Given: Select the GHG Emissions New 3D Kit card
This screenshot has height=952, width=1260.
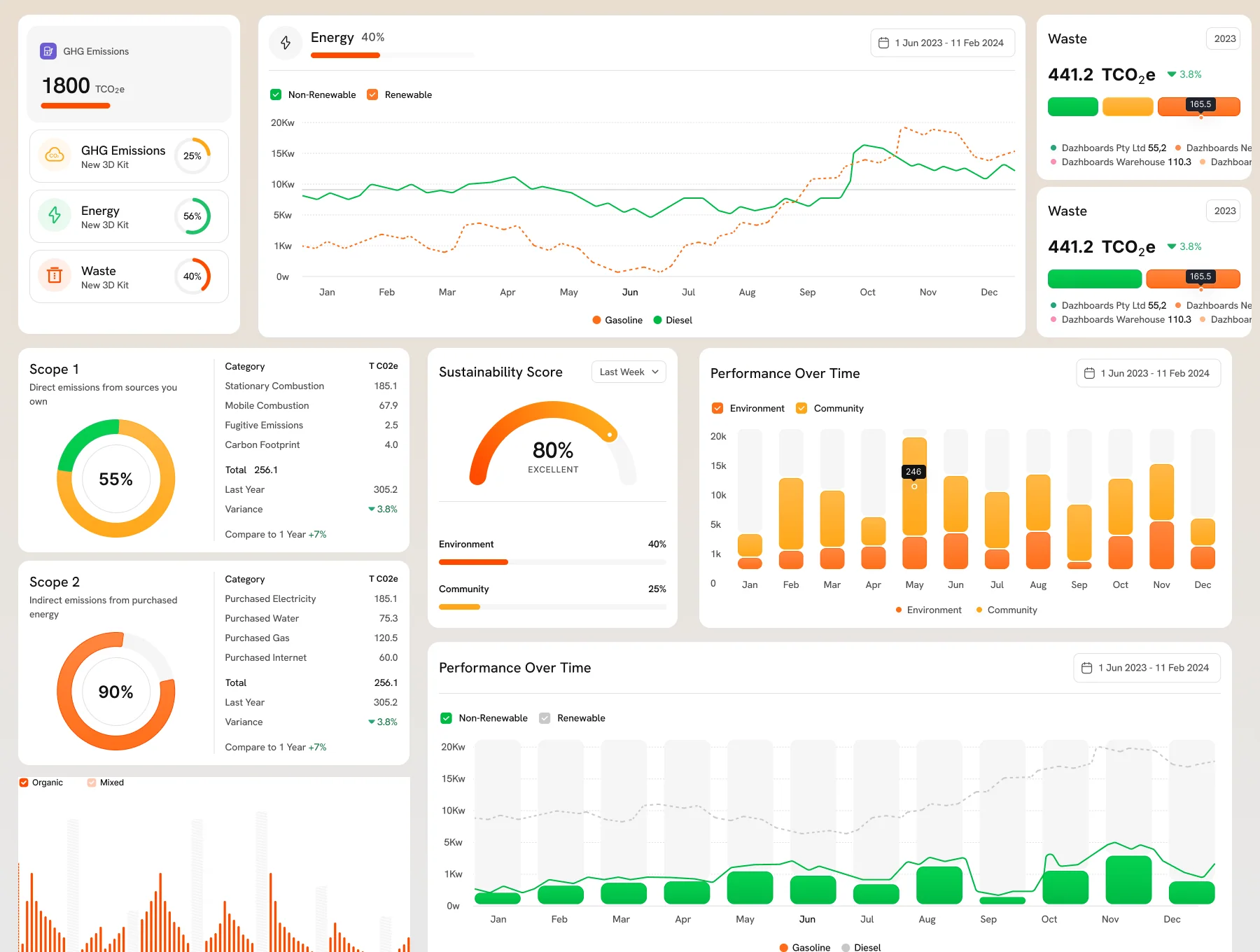Looking at the screenshot, I should pos(129,156).
